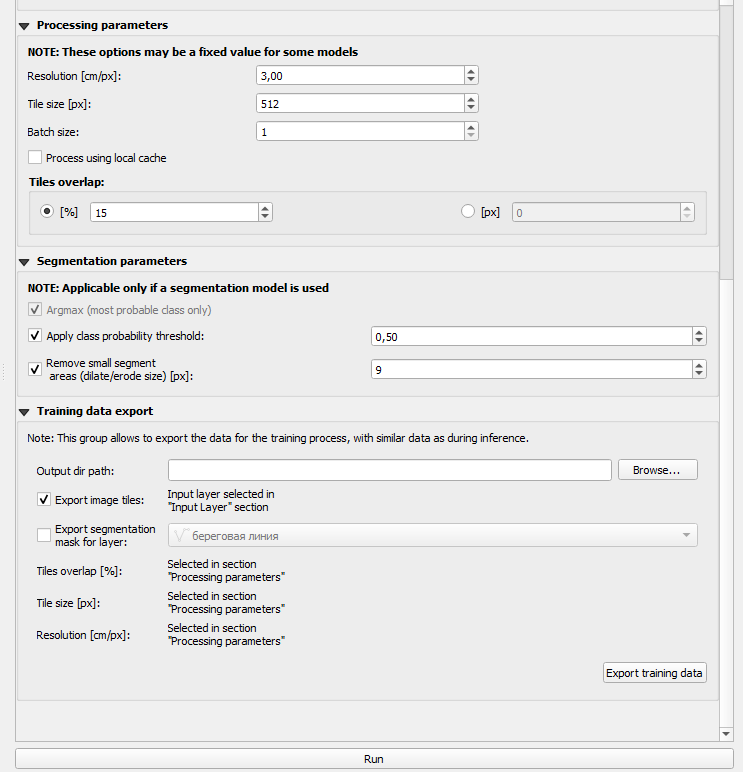Click Browse for output directory
The height and width of the screenshot is (772, 743).
pyautogui.click(x=658, y=470)
